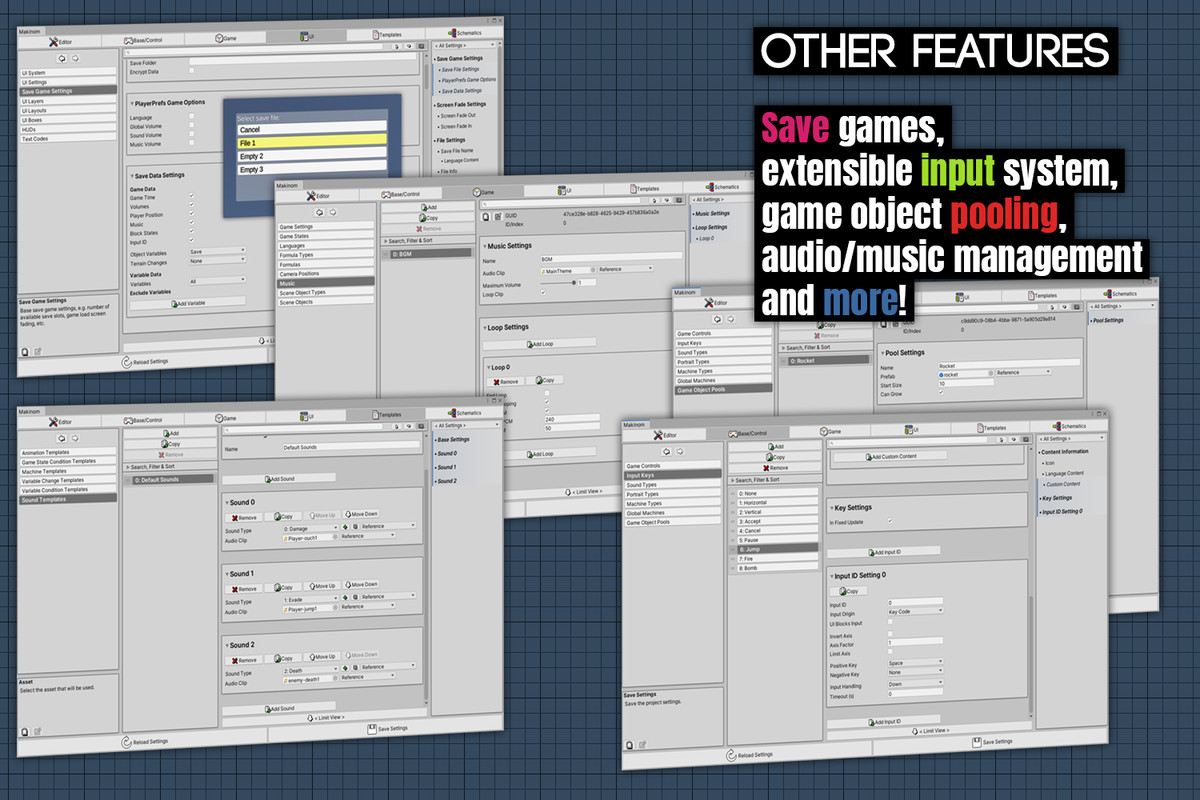Click the object picker circle for Player-ouch1 clip
The image size is (1200, 800).
(x=334, y=536)
